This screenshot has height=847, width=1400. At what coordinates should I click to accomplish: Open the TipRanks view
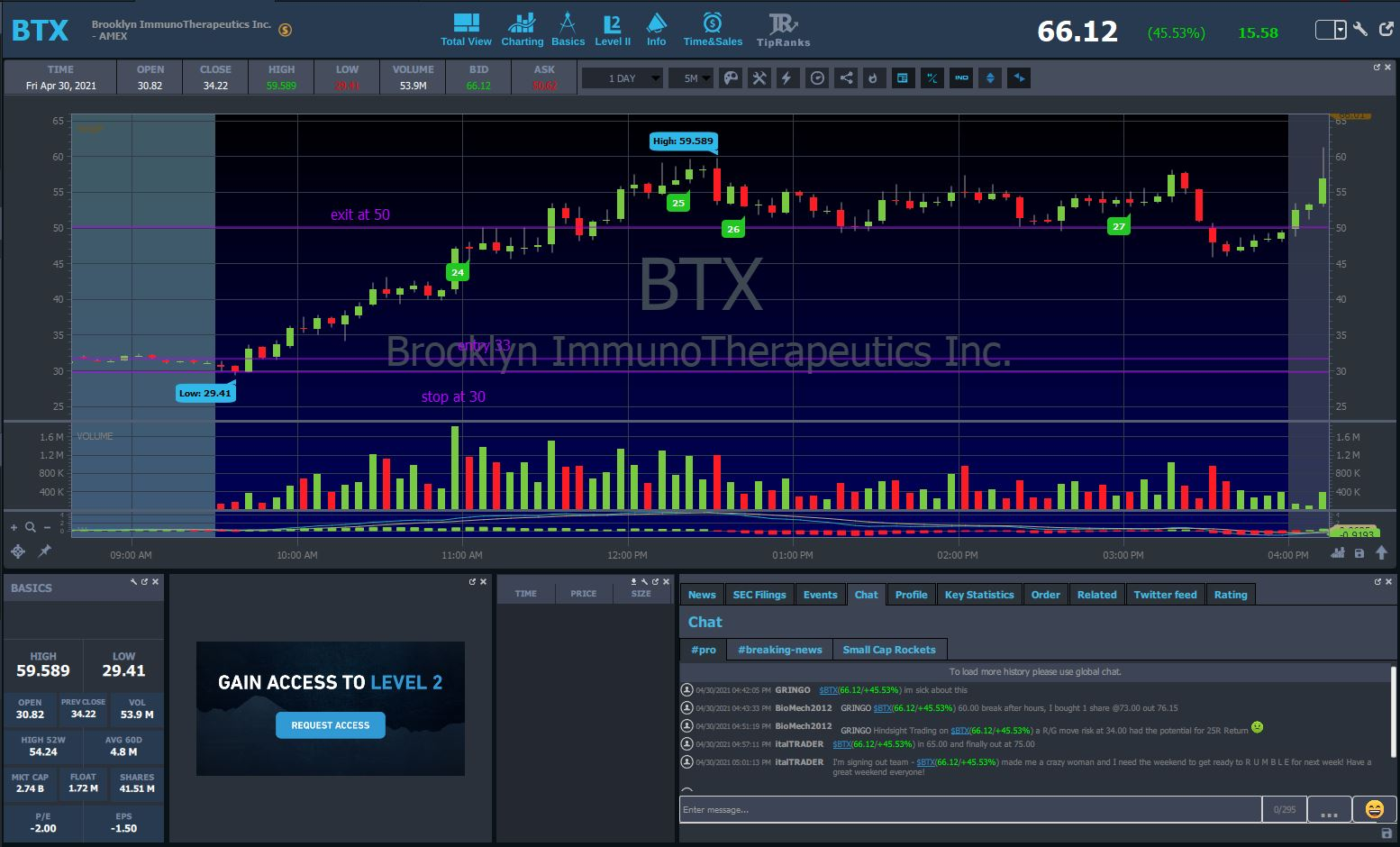[783, 30]
